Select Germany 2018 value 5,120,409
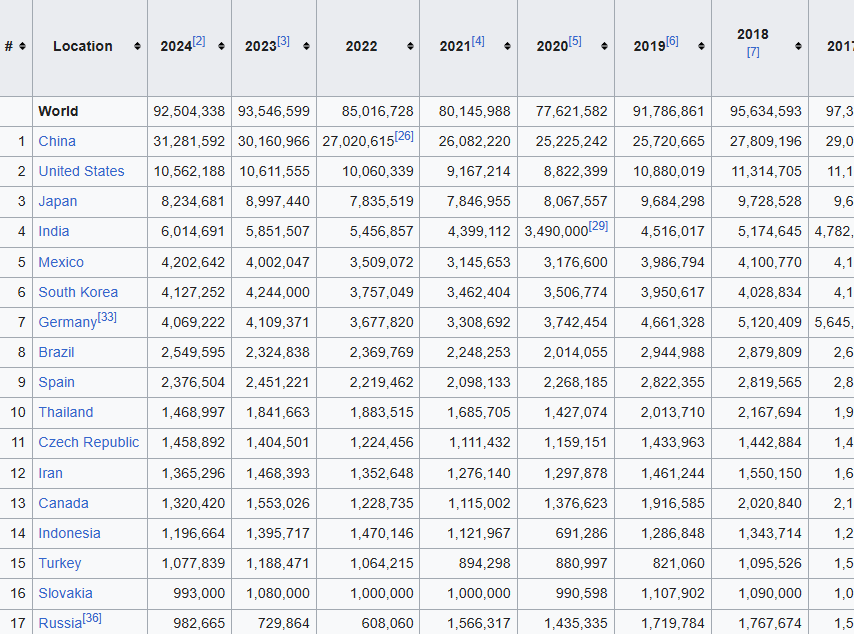The width and height of the screenshot is (854, 634). click(x=770, y=322)
